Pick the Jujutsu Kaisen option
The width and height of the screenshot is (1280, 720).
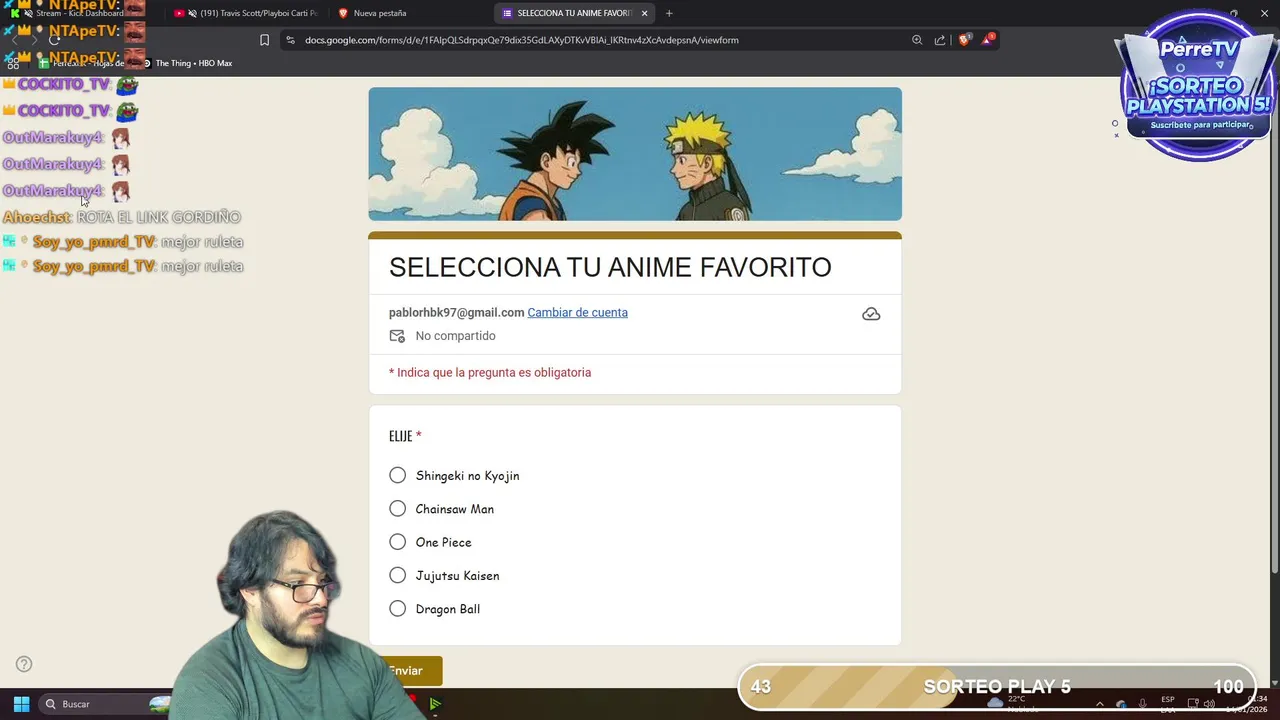pyautogui.click(x=398, y=575)
